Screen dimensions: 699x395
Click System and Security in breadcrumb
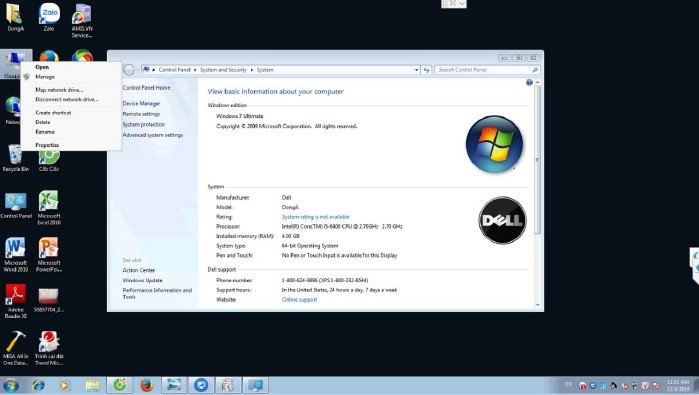[x=223, y=70]
